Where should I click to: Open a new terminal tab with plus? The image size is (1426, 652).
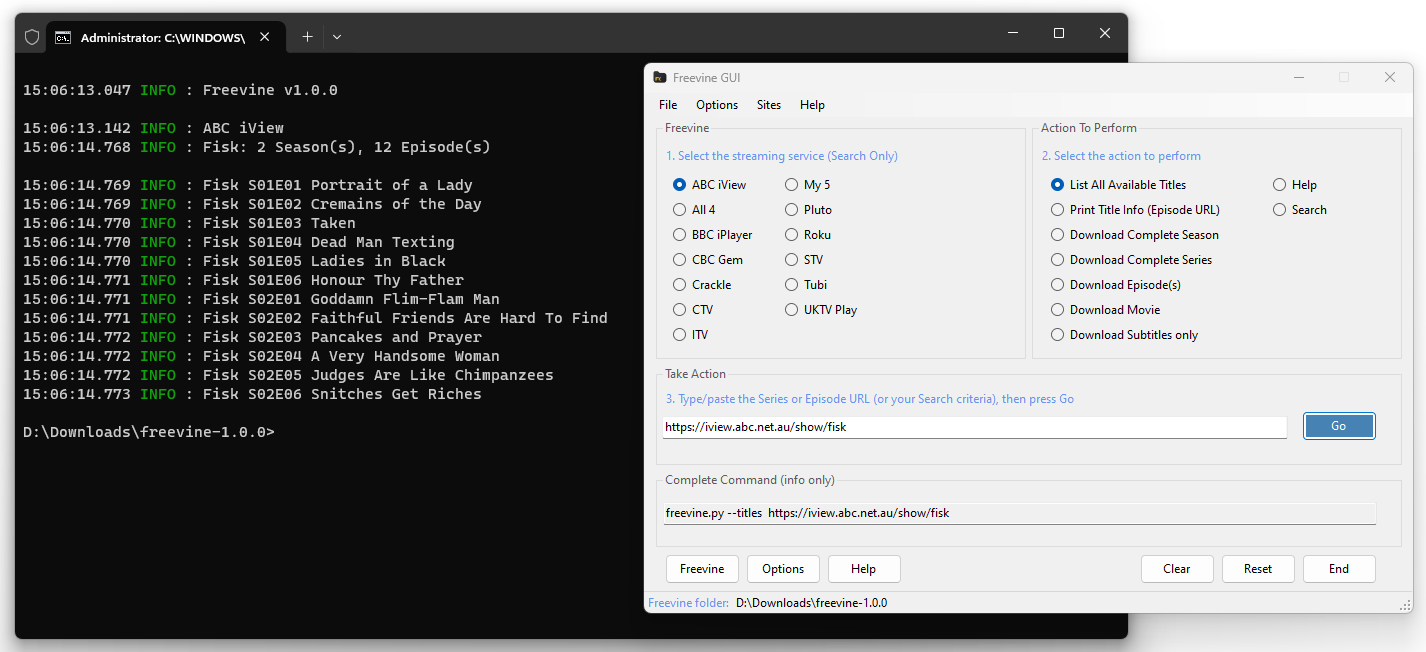(x=307, y=37)
